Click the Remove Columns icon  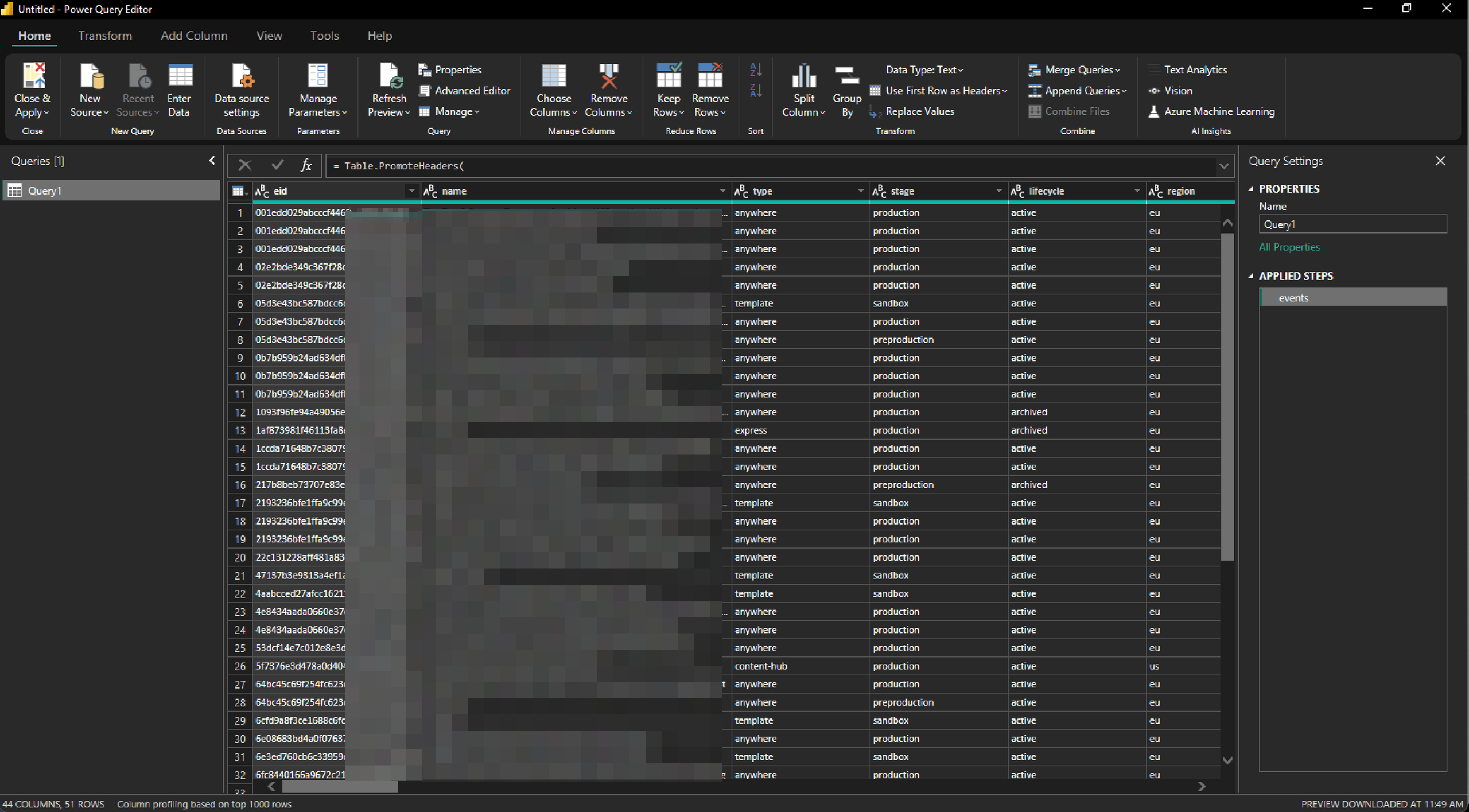point(608,76)
